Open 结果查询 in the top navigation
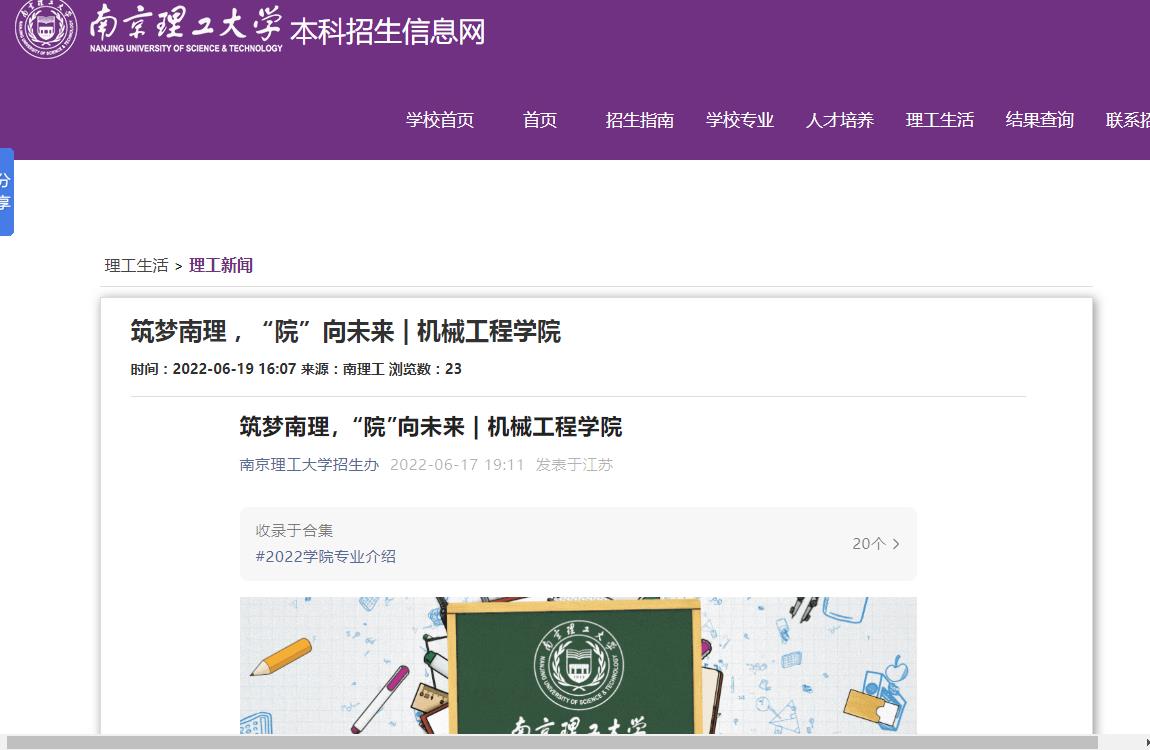The image size is (1150, 750). point(1039,120)
